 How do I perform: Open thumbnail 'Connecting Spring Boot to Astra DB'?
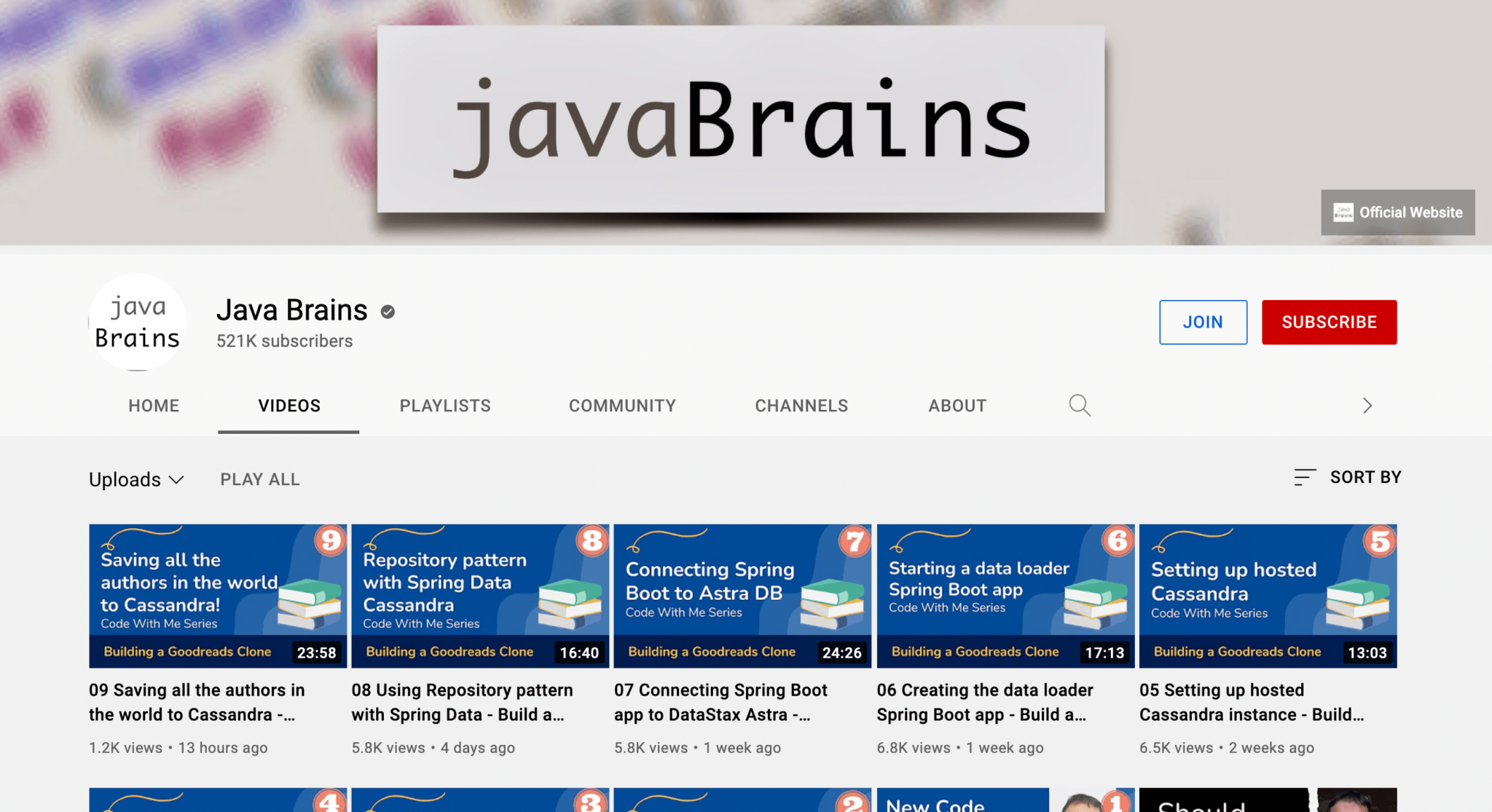742,596
